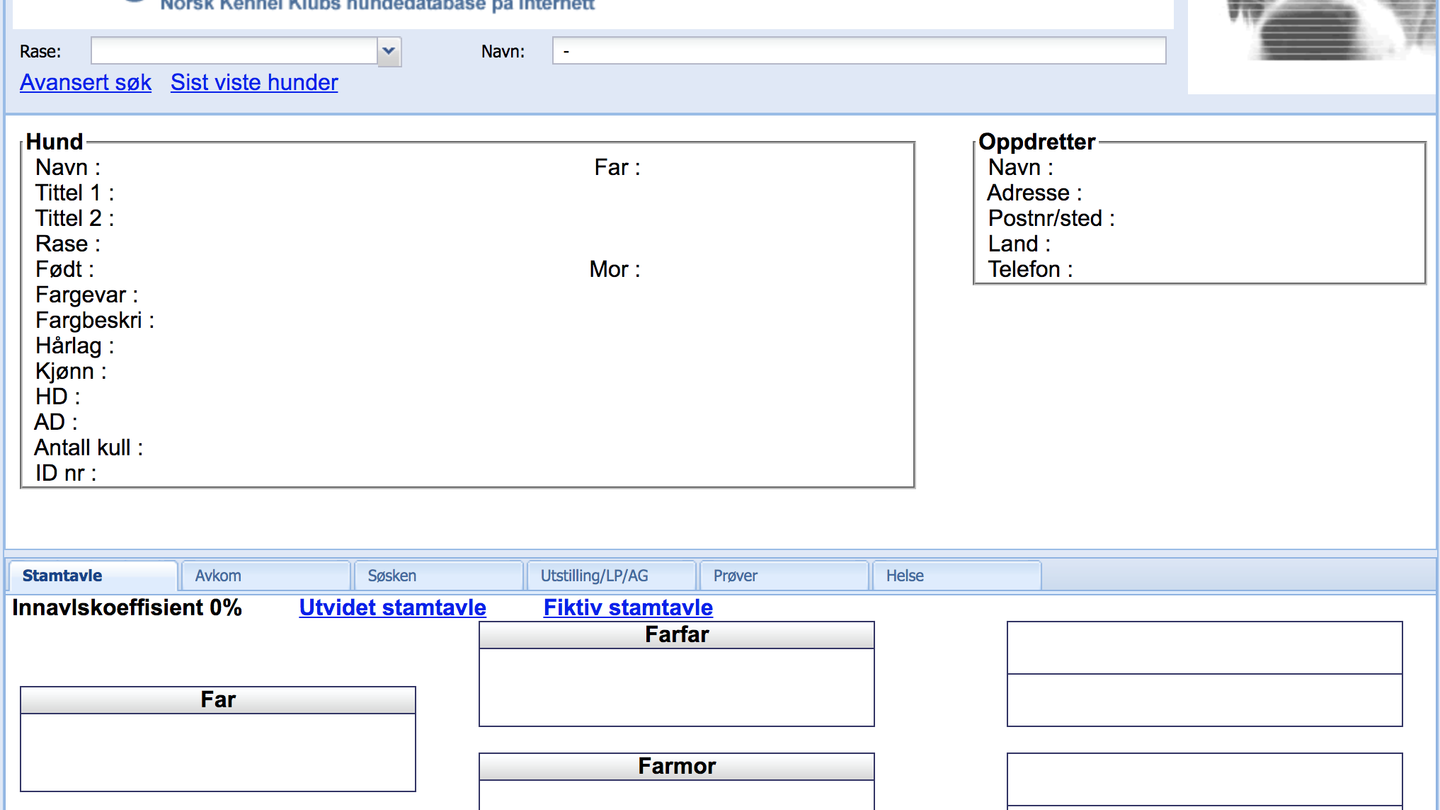Open the Utstilling/LP/AG tab
Screen dimensions: 1440x810
pyautogui.click(x=611, y=576)
